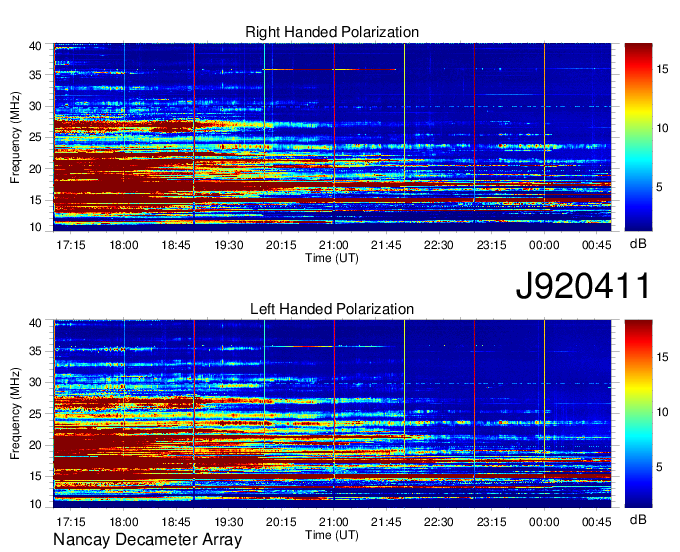Click the 21:00 tick on right-handed plot
The height and width of the screenshot is (552, 680).
point(333,245)
